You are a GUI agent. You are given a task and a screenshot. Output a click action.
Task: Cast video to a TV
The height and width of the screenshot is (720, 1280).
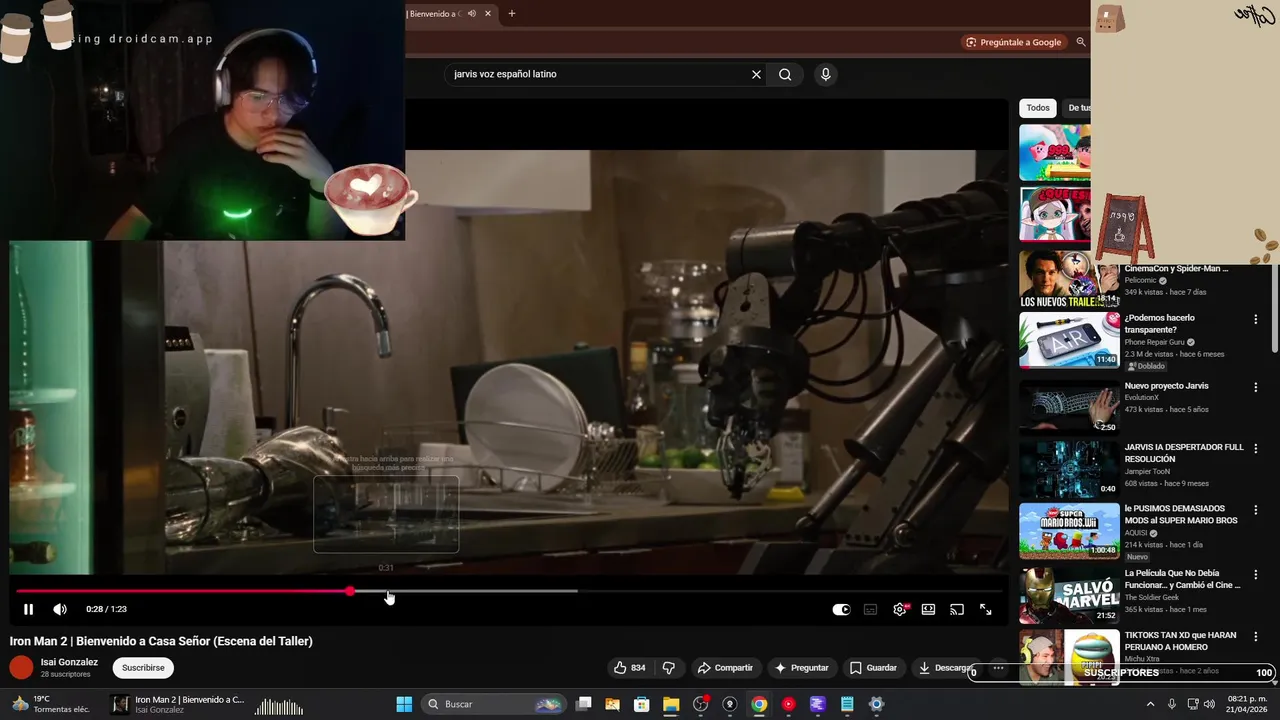957,609
